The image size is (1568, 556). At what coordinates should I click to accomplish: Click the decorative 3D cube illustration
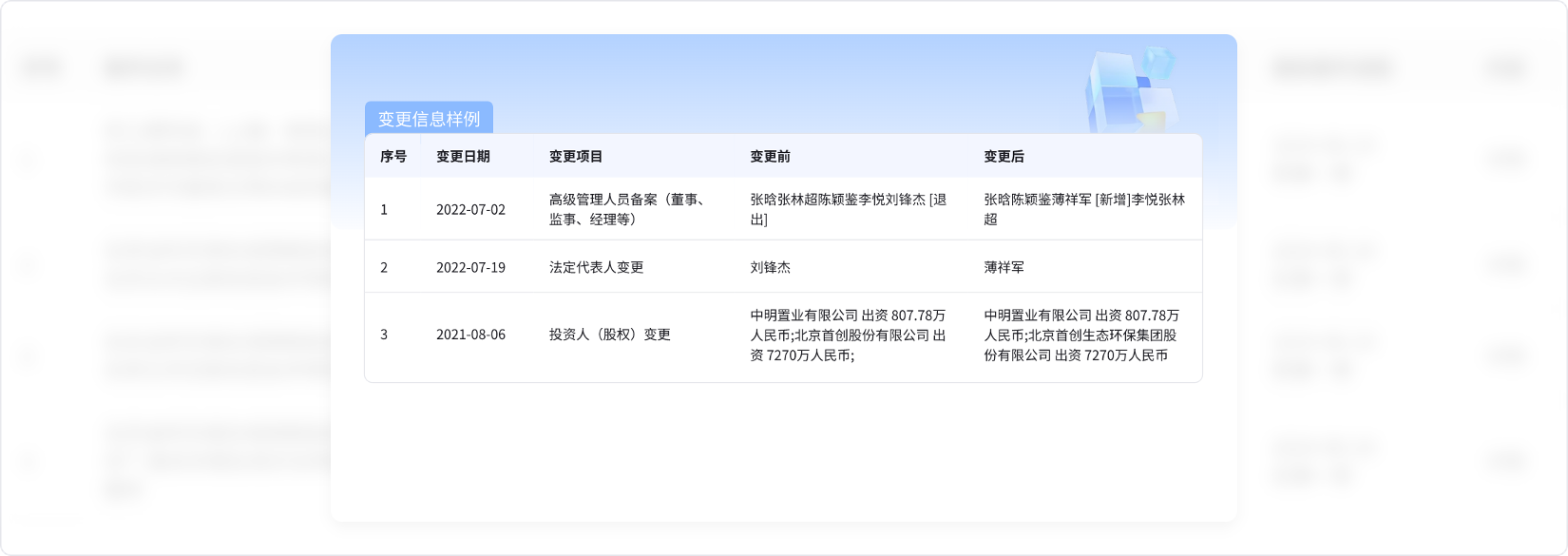(1131, 88)
